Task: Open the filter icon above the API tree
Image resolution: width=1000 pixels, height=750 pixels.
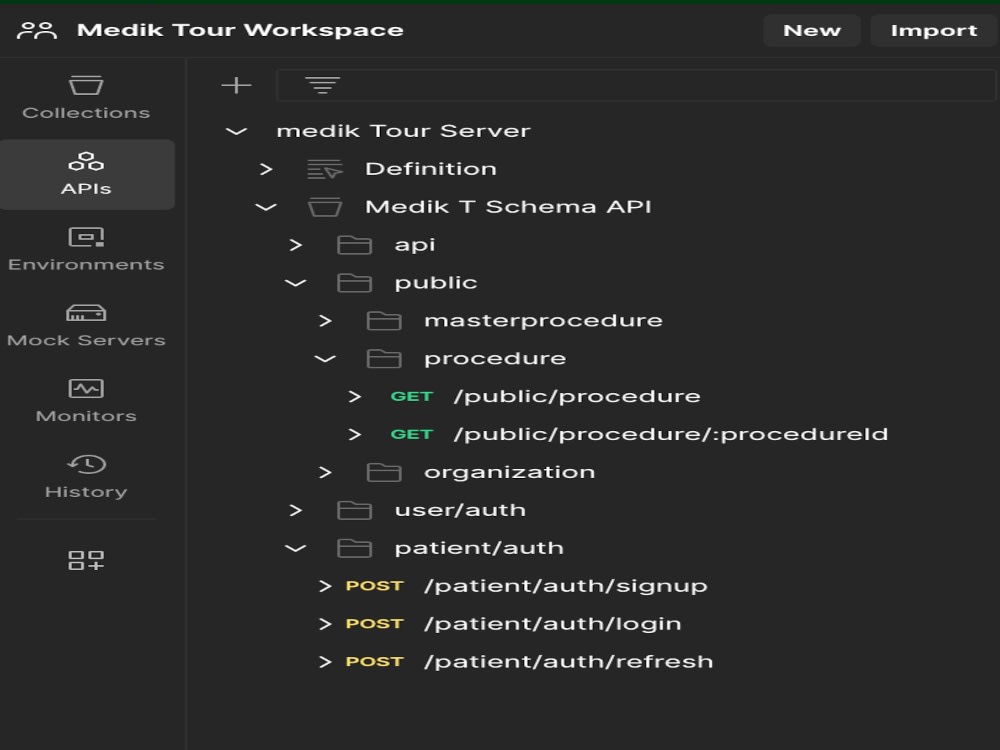Action: [321, 84]
